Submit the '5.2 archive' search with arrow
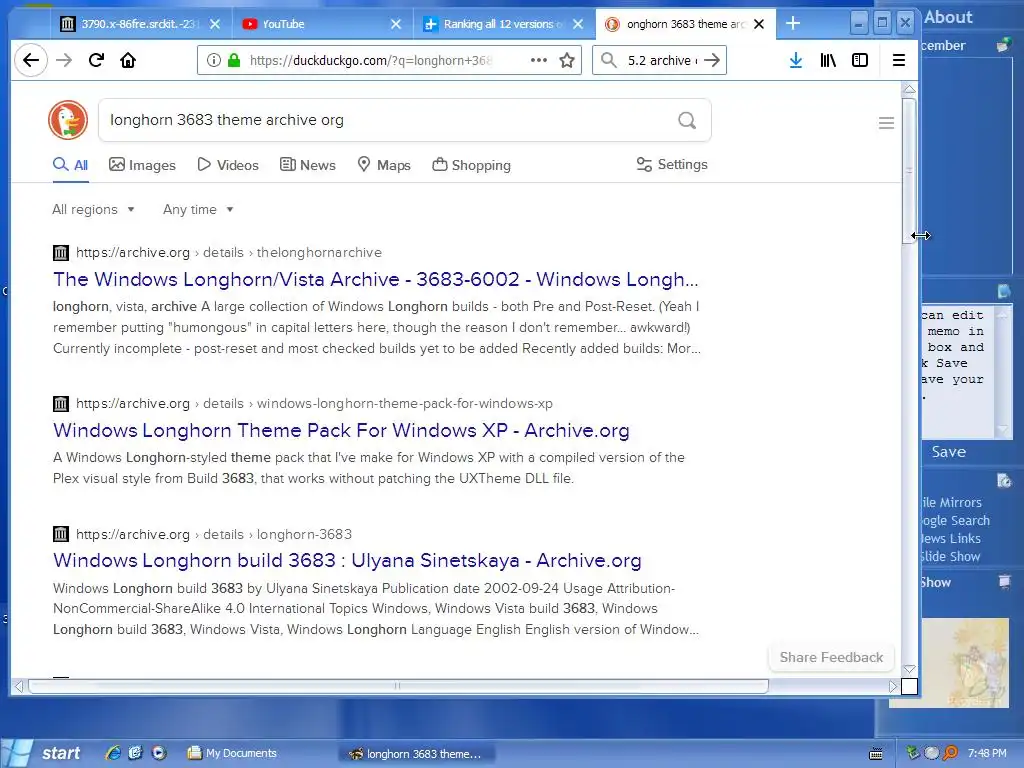 [712, 60]
